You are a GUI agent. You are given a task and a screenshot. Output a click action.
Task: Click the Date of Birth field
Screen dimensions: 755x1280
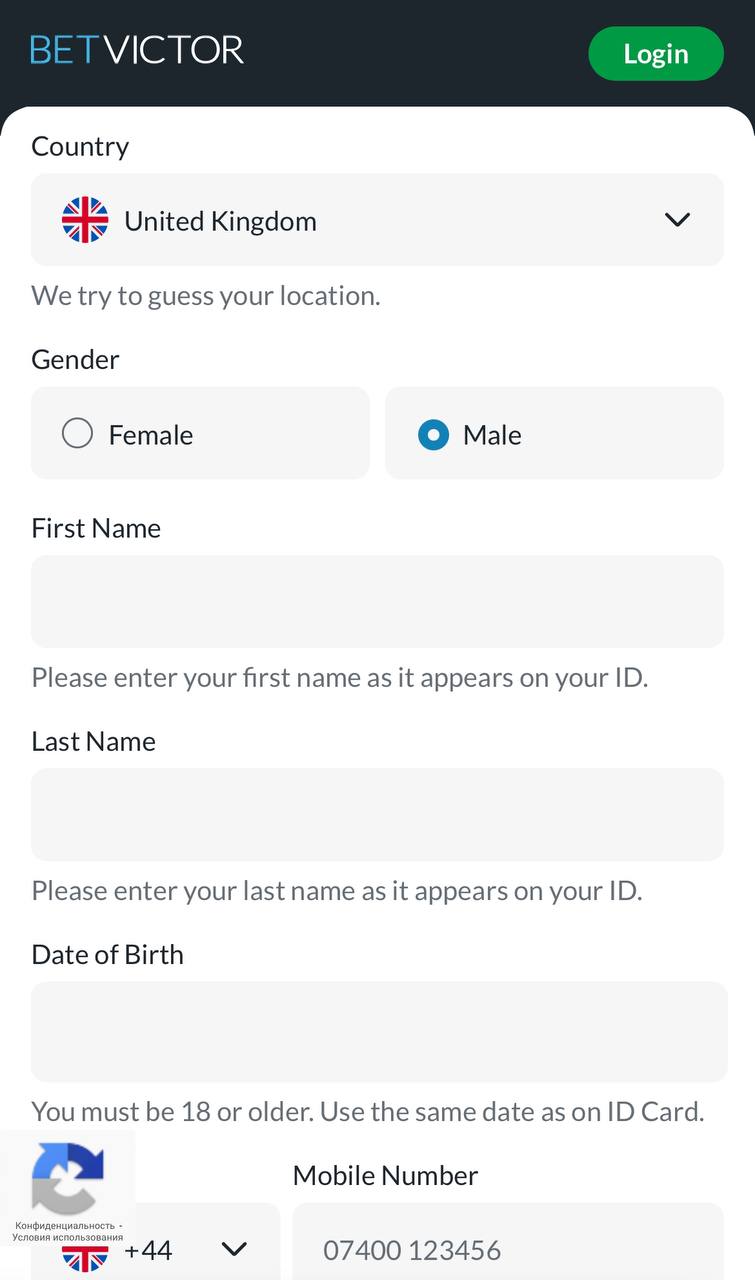pos(379,1031)
